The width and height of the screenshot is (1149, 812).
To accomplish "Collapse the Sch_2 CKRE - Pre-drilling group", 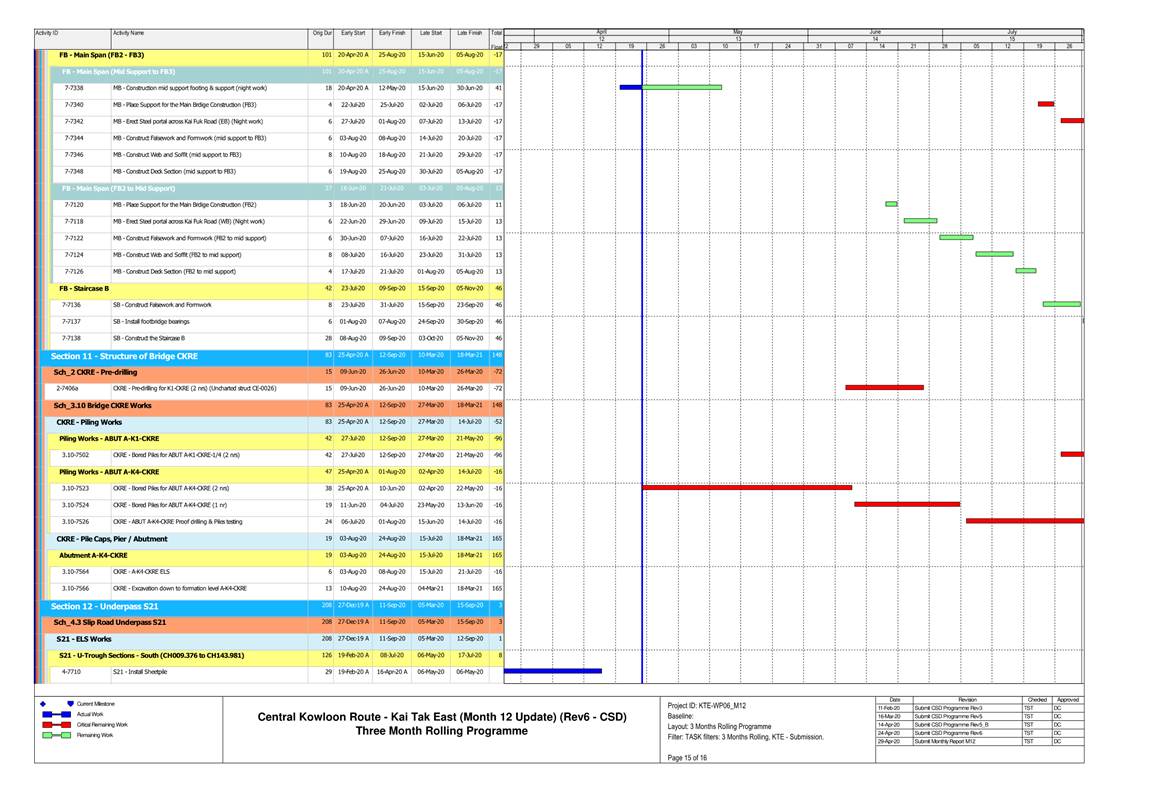I will 95,372.
